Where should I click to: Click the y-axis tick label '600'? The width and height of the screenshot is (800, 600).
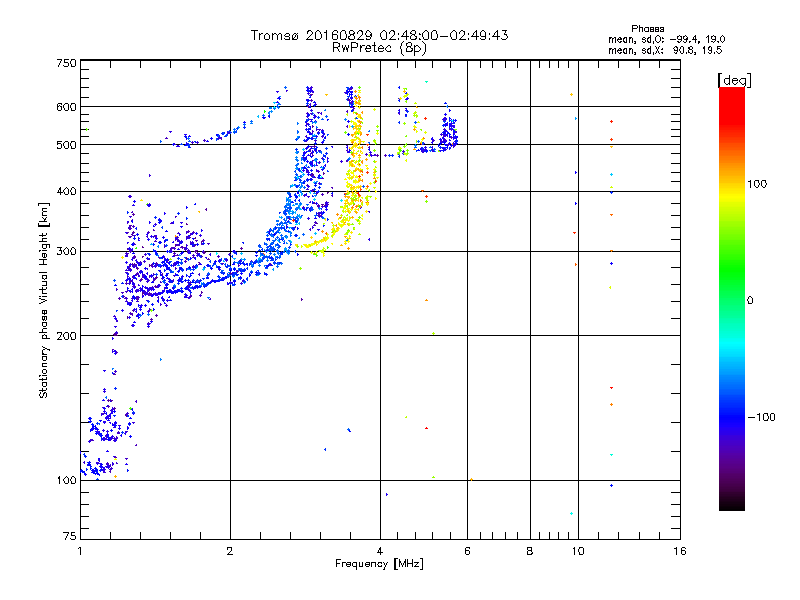pos(67,107)
